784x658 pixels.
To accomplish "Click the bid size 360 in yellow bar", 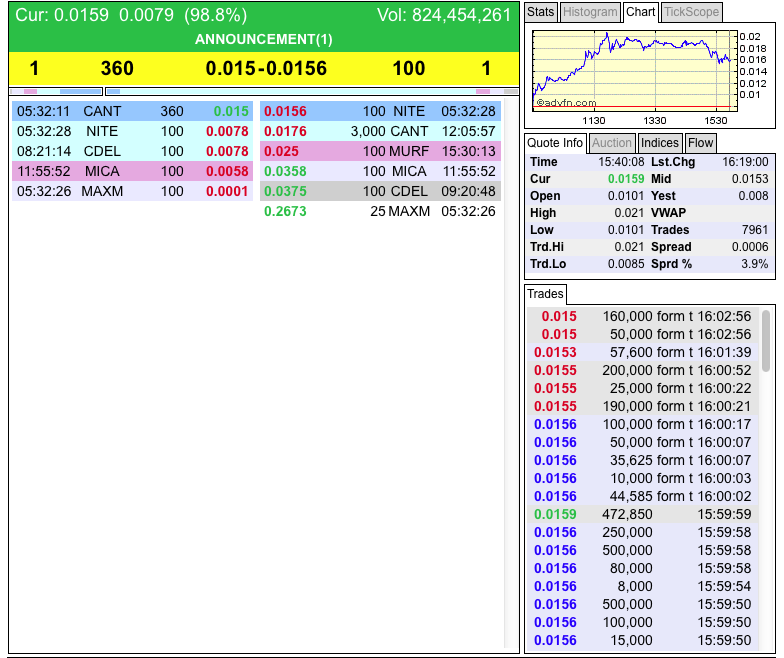I will click(x=117, y=68).
